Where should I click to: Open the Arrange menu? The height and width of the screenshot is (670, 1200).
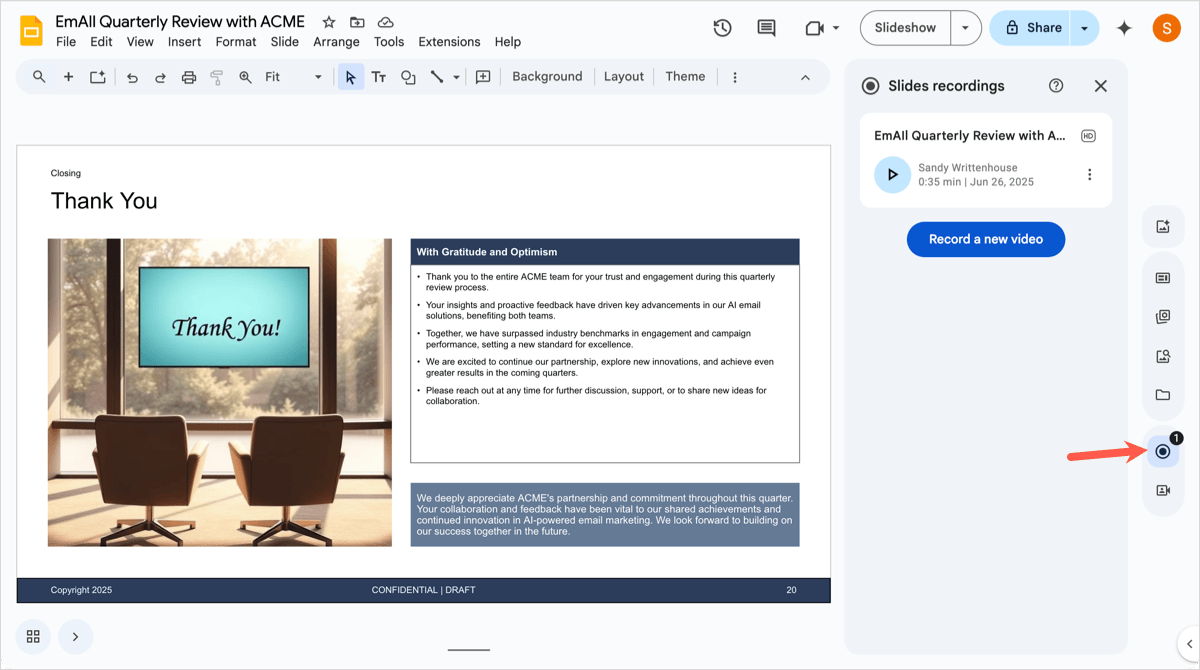tap(336, 42)
